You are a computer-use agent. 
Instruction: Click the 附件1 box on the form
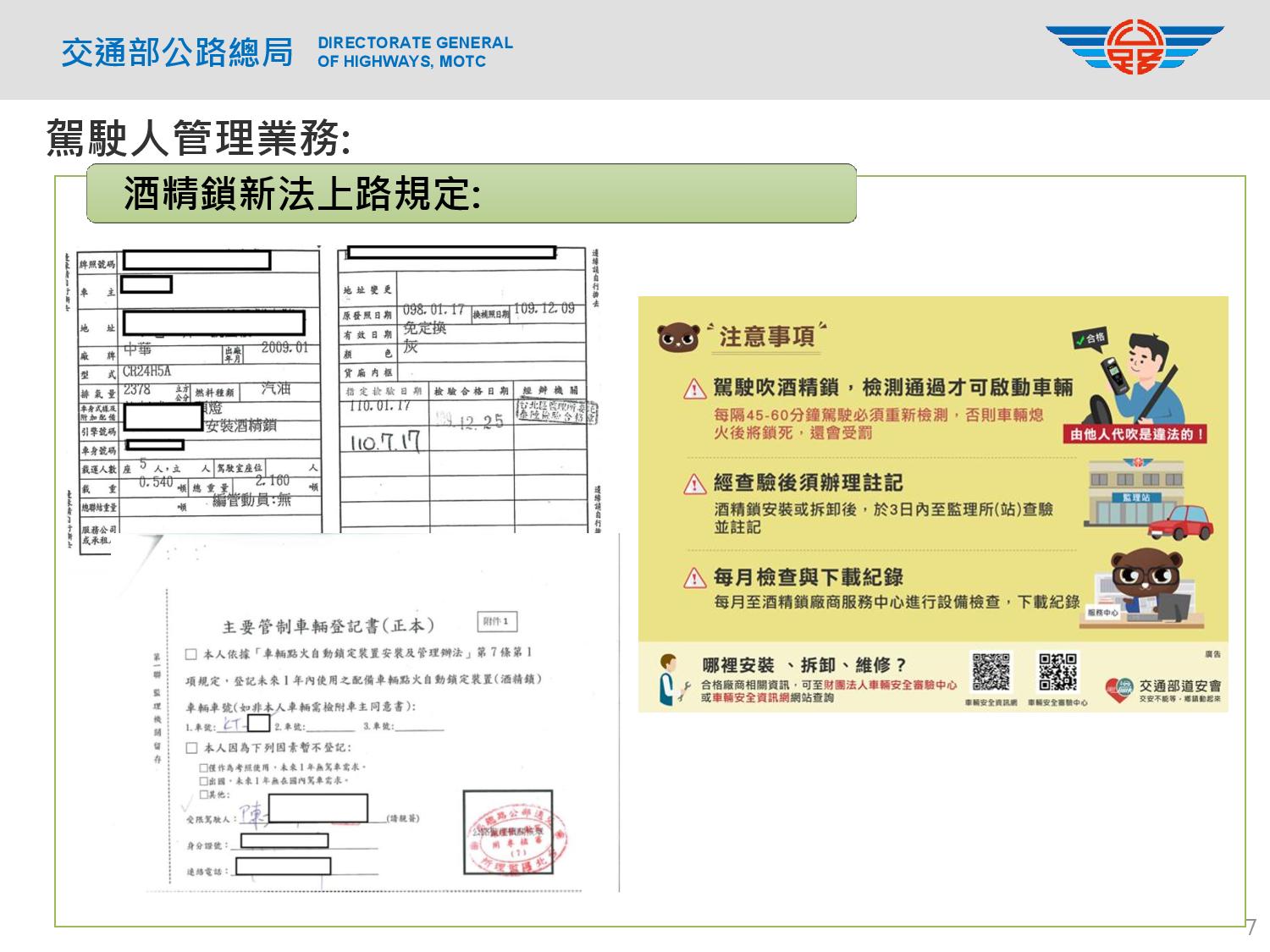(495, 621)
